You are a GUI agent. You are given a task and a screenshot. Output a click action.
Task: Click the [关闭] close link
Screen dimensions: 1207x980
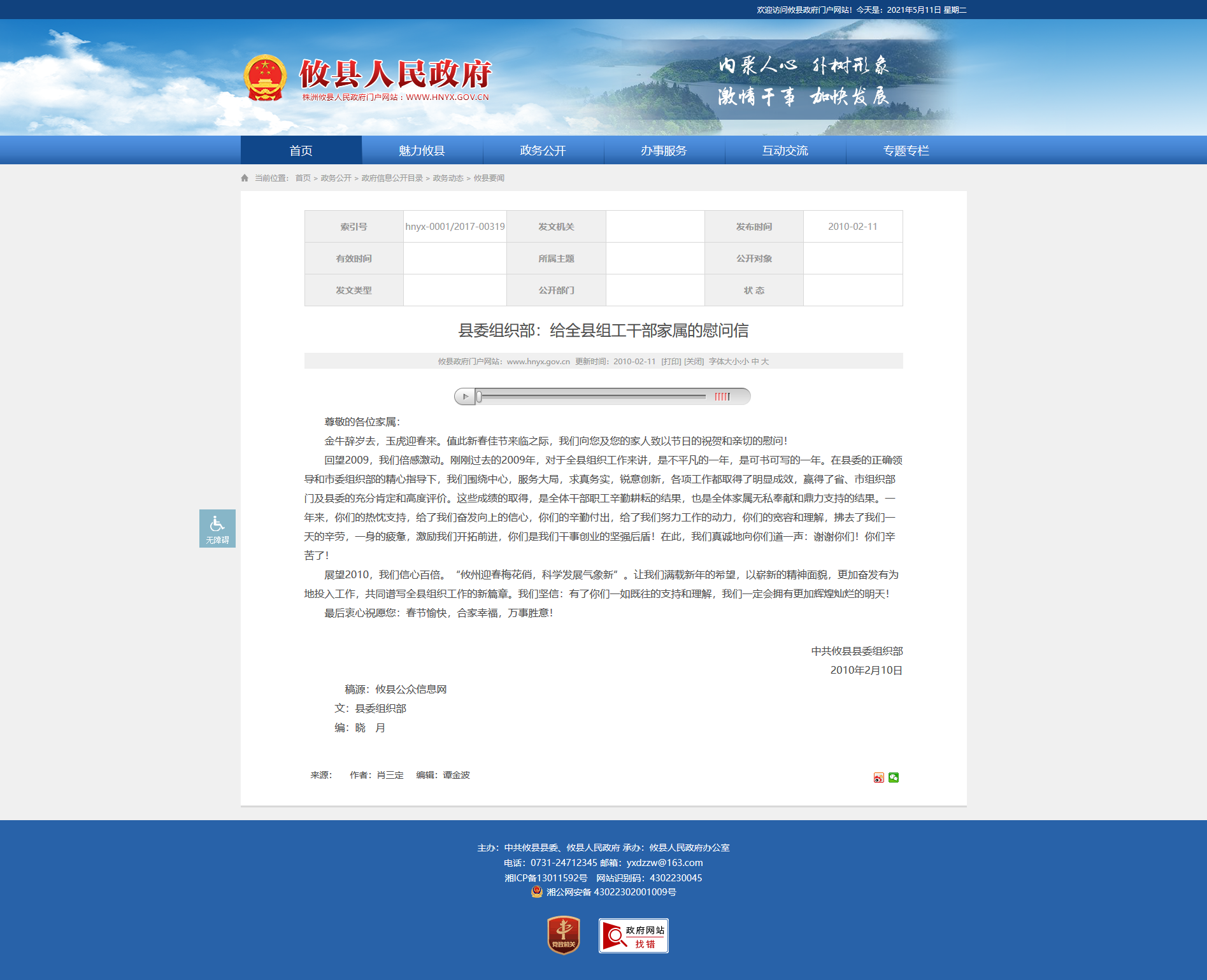coord(694,362)
